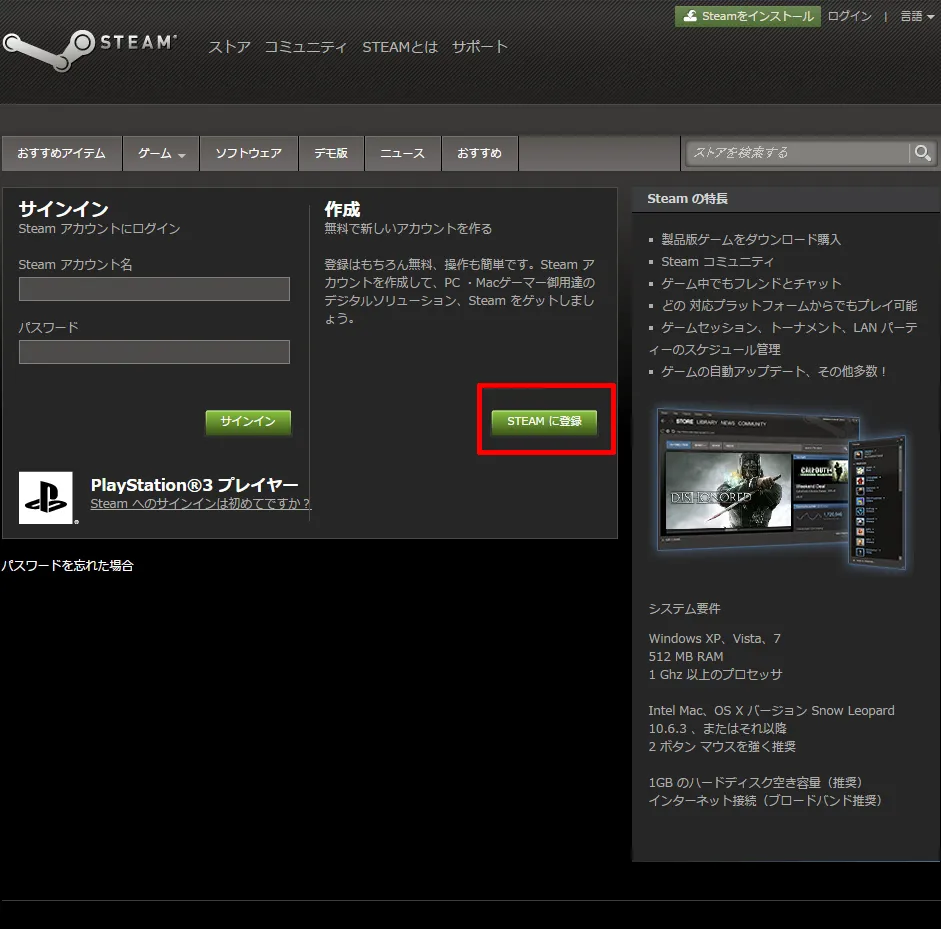Screen dimensions: 941x929
Task: Click the Steamをインストール green button
Action: pyautogui.click(x=748, y=16)
